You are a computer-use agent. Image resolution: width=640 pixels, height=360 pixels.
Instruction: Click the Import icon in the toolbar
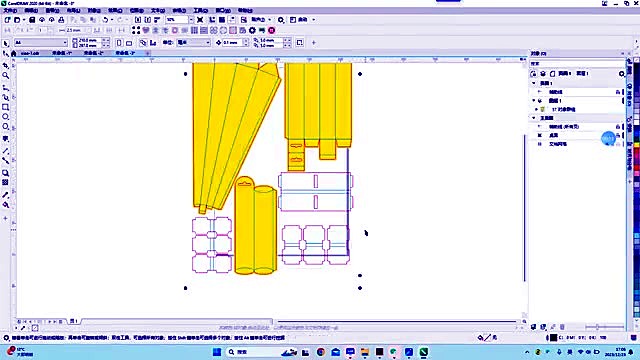tap(138, 20)
